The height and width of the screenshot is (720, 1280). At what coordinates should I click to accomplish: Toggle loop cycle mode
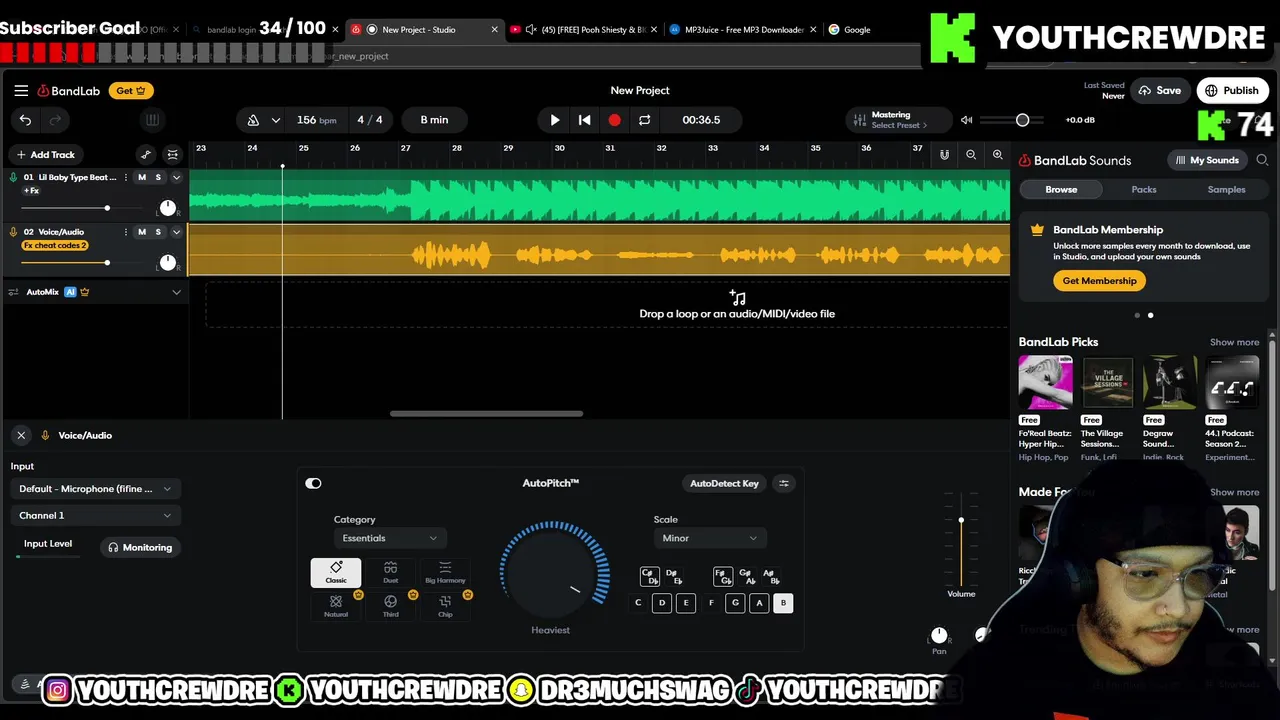click(x=644, y=120)
